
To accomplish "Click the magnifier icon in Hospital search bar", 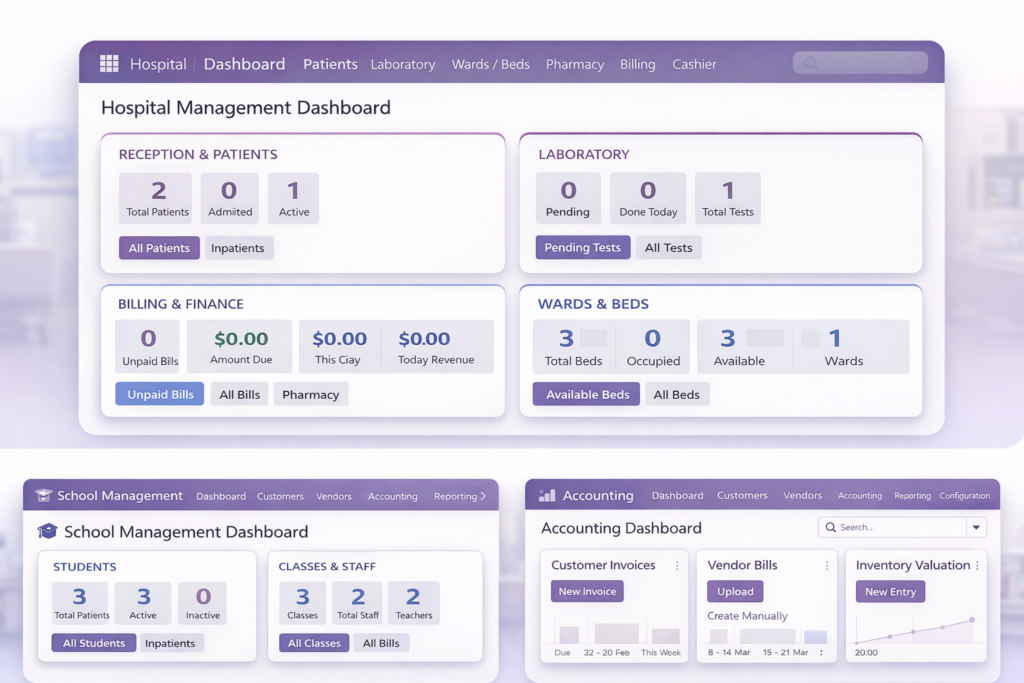I will [x=811, y=63].
